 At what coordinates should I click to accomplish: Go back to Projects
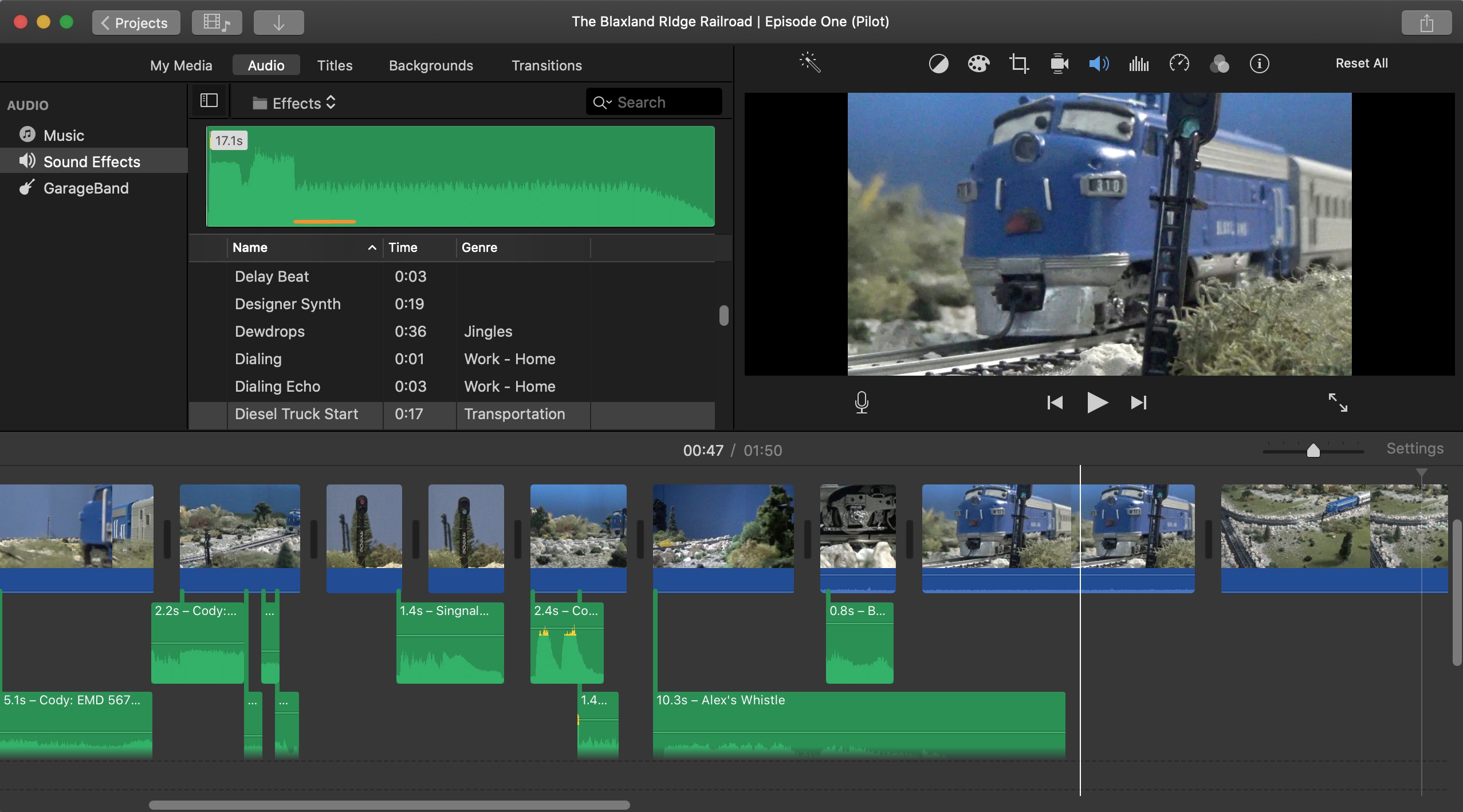pos(136,23)
